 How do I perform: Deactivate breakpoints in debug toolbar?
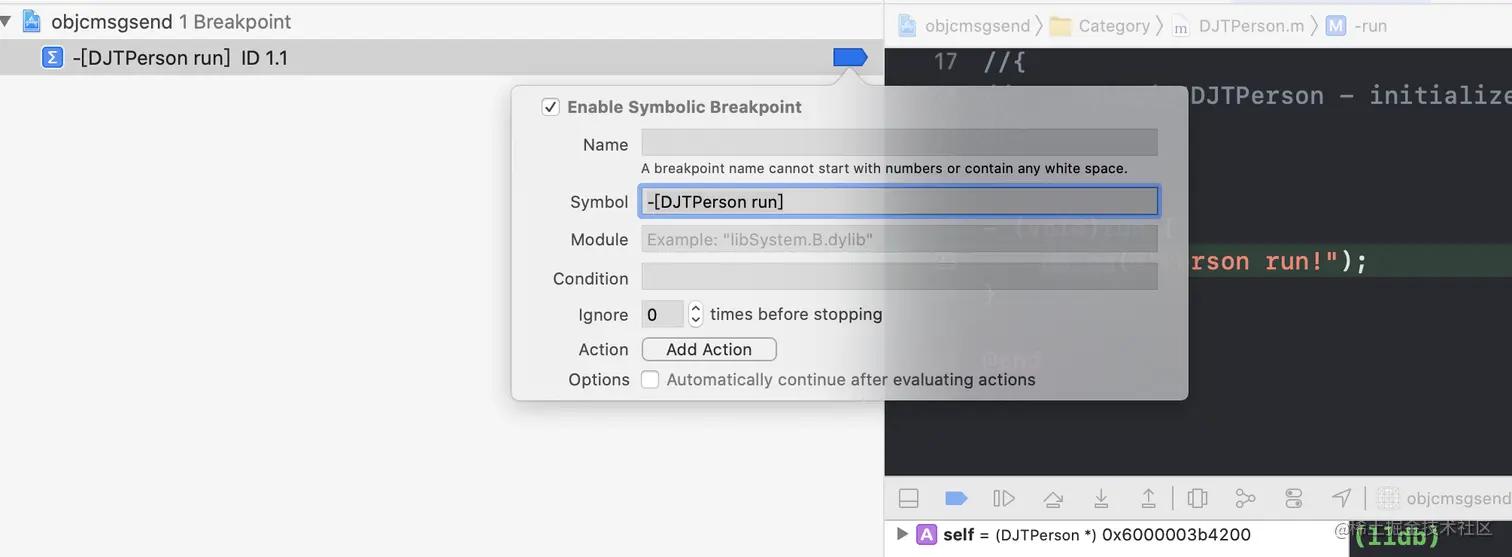[x=956, y=498]
